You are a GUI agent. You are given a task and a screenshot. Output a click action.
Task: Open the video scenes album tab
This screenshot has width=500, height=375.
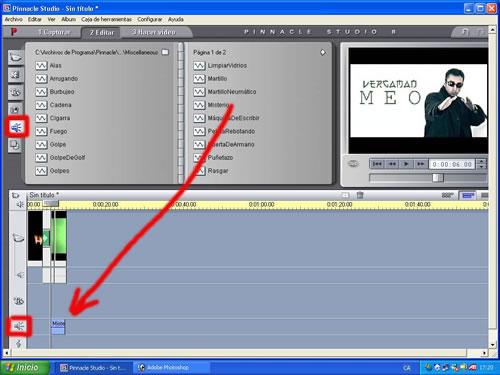pos(16,57)
